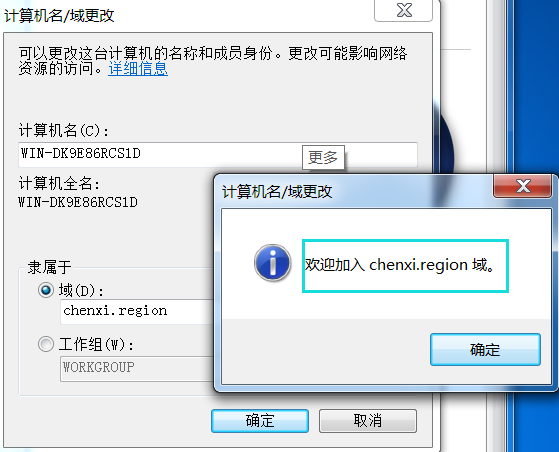
Task: Click the description text about network resources
Action: [x=212, y=61]
